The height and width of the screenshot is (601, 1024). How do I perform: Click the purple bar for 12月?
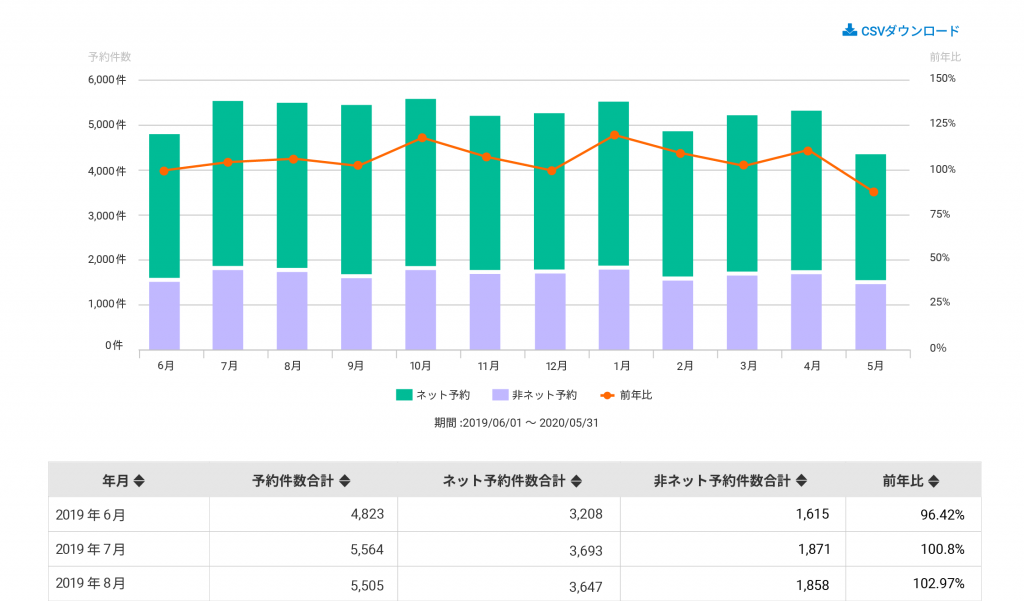pyautogui.click(x=549, y=310)
